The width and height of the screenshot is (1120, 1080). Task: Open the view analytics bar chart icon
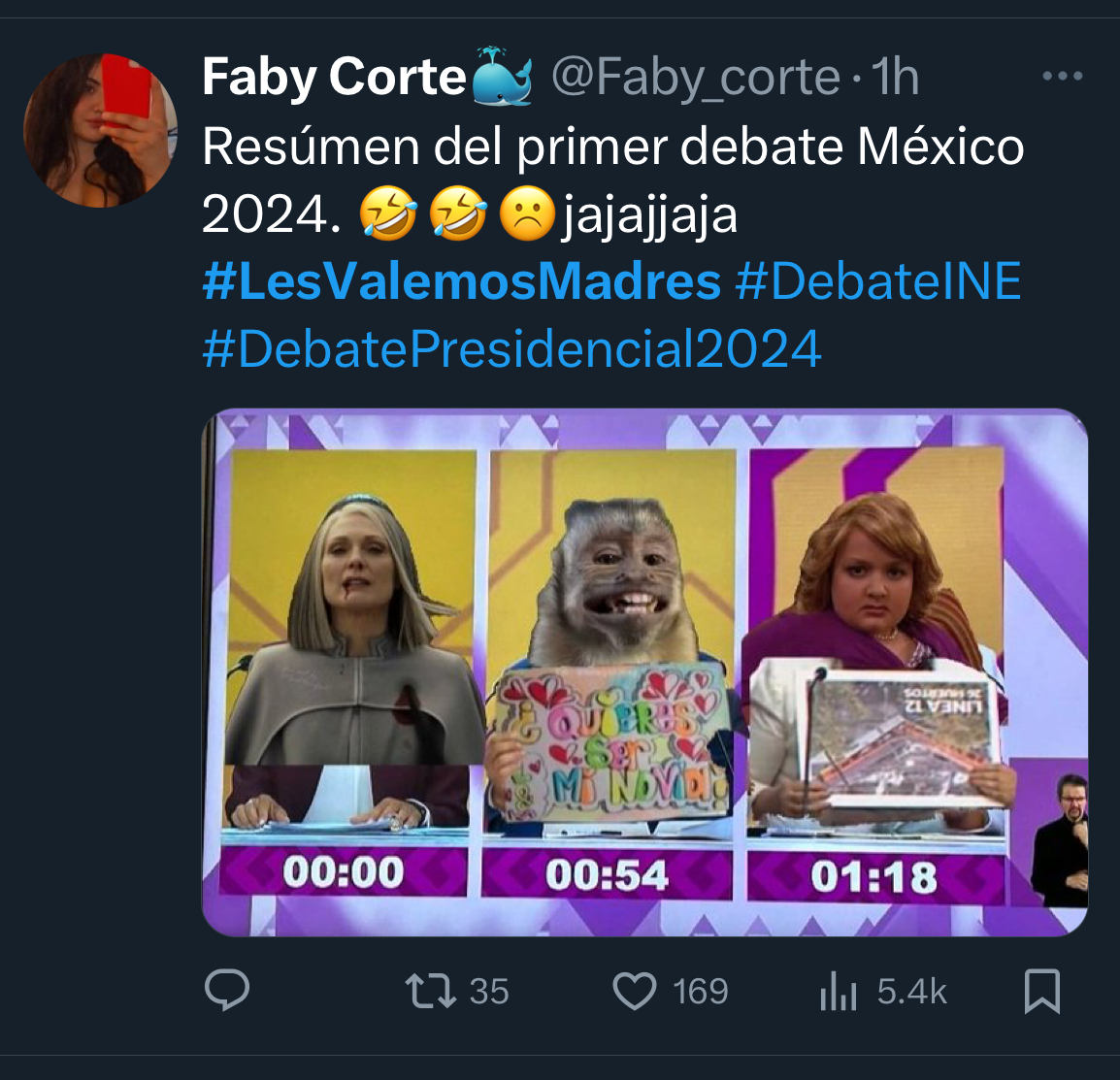(x=838, y=991)
